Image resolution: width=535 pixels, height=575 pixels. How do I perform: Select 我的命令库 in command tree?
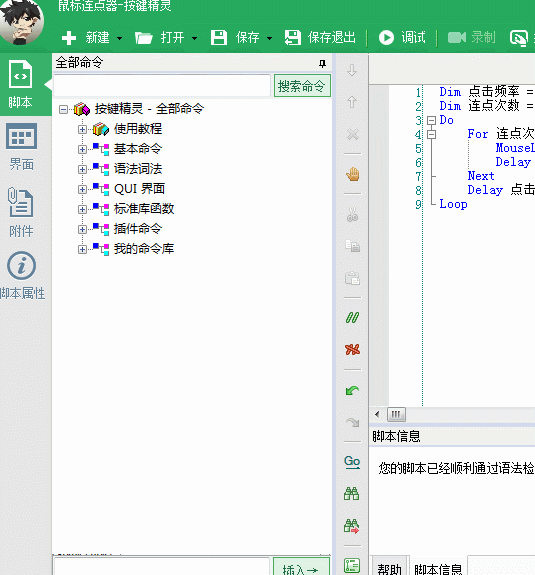coord(144,249)
